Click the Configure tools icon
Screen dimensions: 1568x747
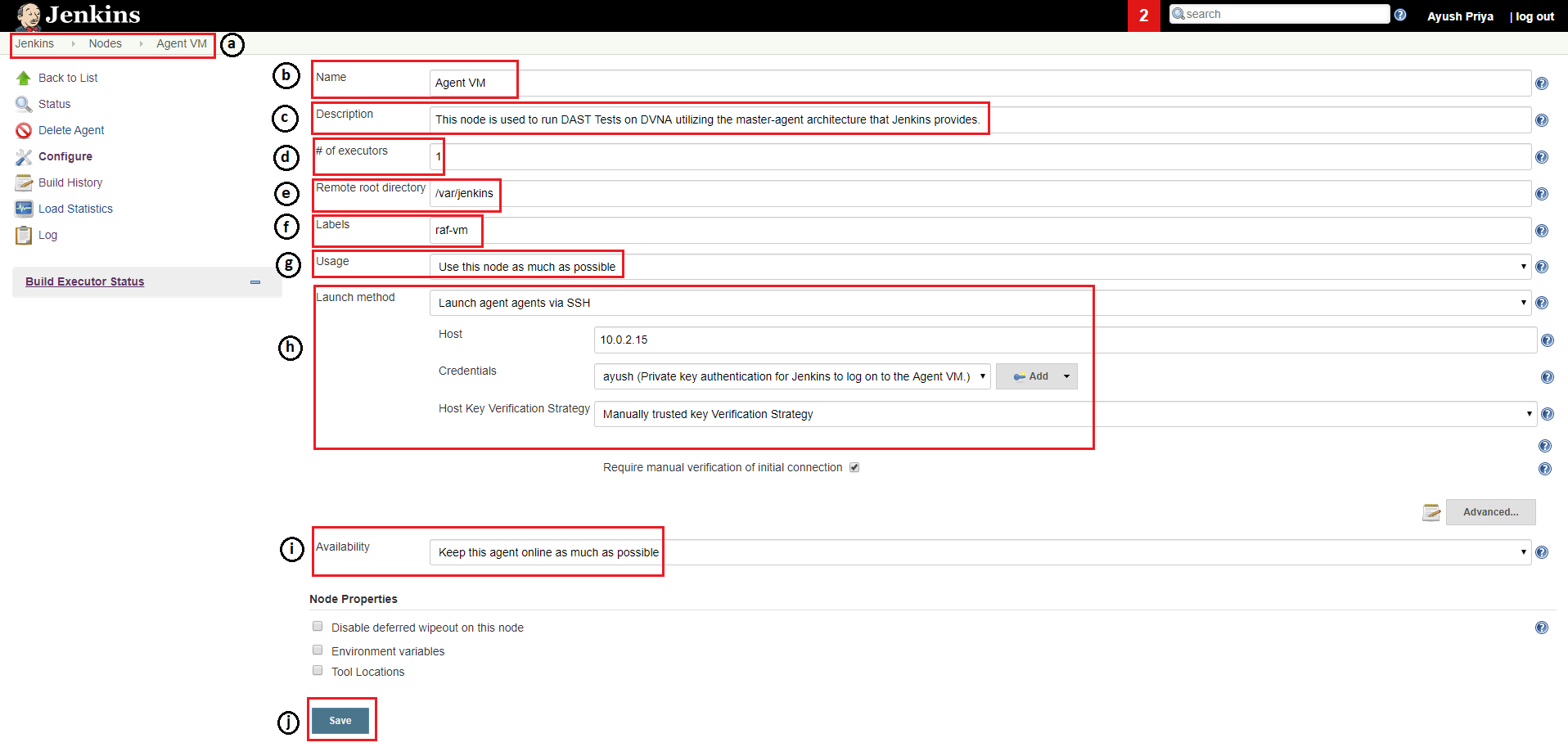pos(24,156)
